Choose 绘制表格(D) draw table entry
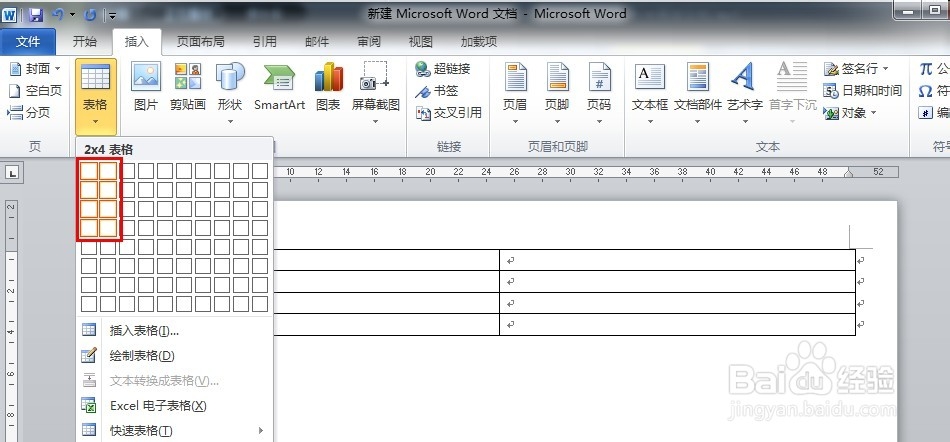 (174, 356)
